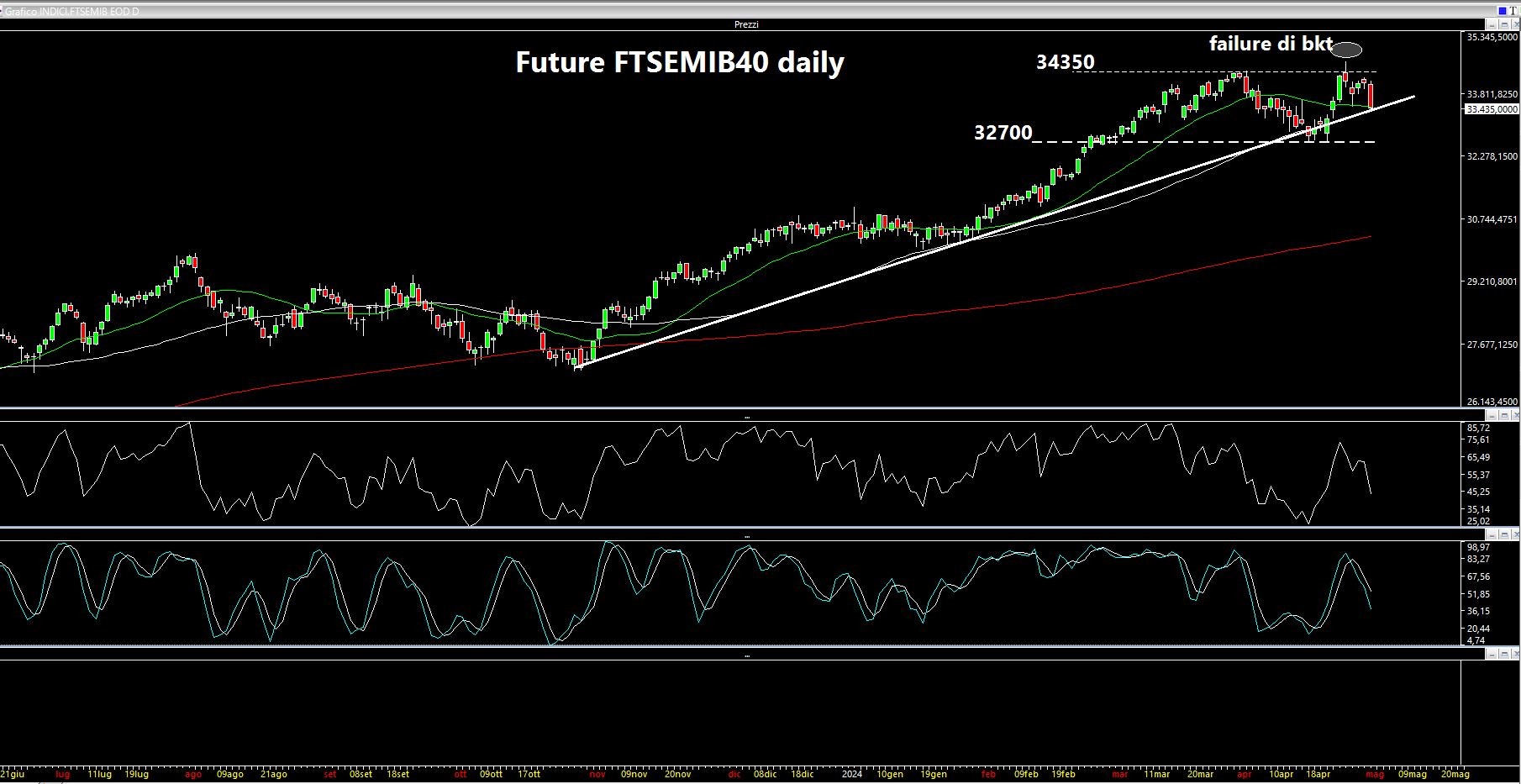Minimize the RSI indicator panel (85,72 scale)
Screen dimensions: 1521x784
pos(1492,415)
